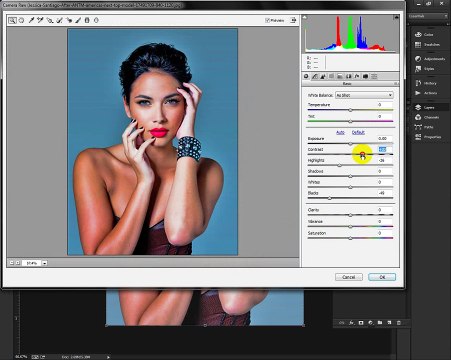Select the Graduated Filter tool

[87, 20]
